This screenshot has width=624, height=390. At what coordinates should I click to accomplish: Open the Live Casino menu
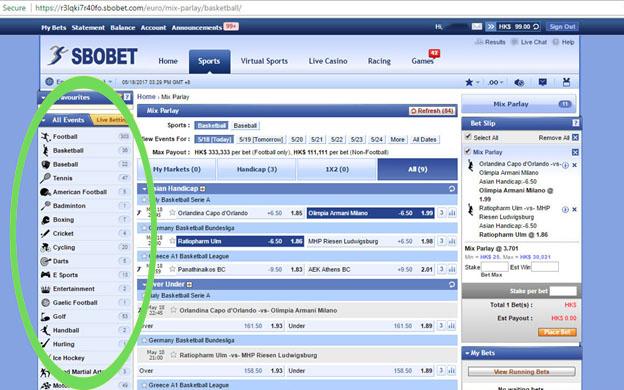(328, 61)
